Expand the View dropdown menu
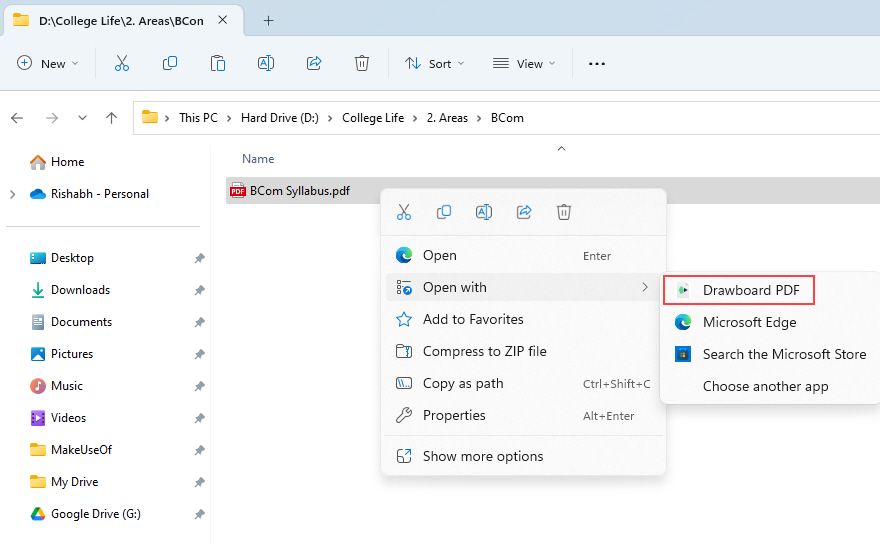Image resolution: width=880 pixels, height=544 pixels. pyautogui.click(x=522, y=63)
